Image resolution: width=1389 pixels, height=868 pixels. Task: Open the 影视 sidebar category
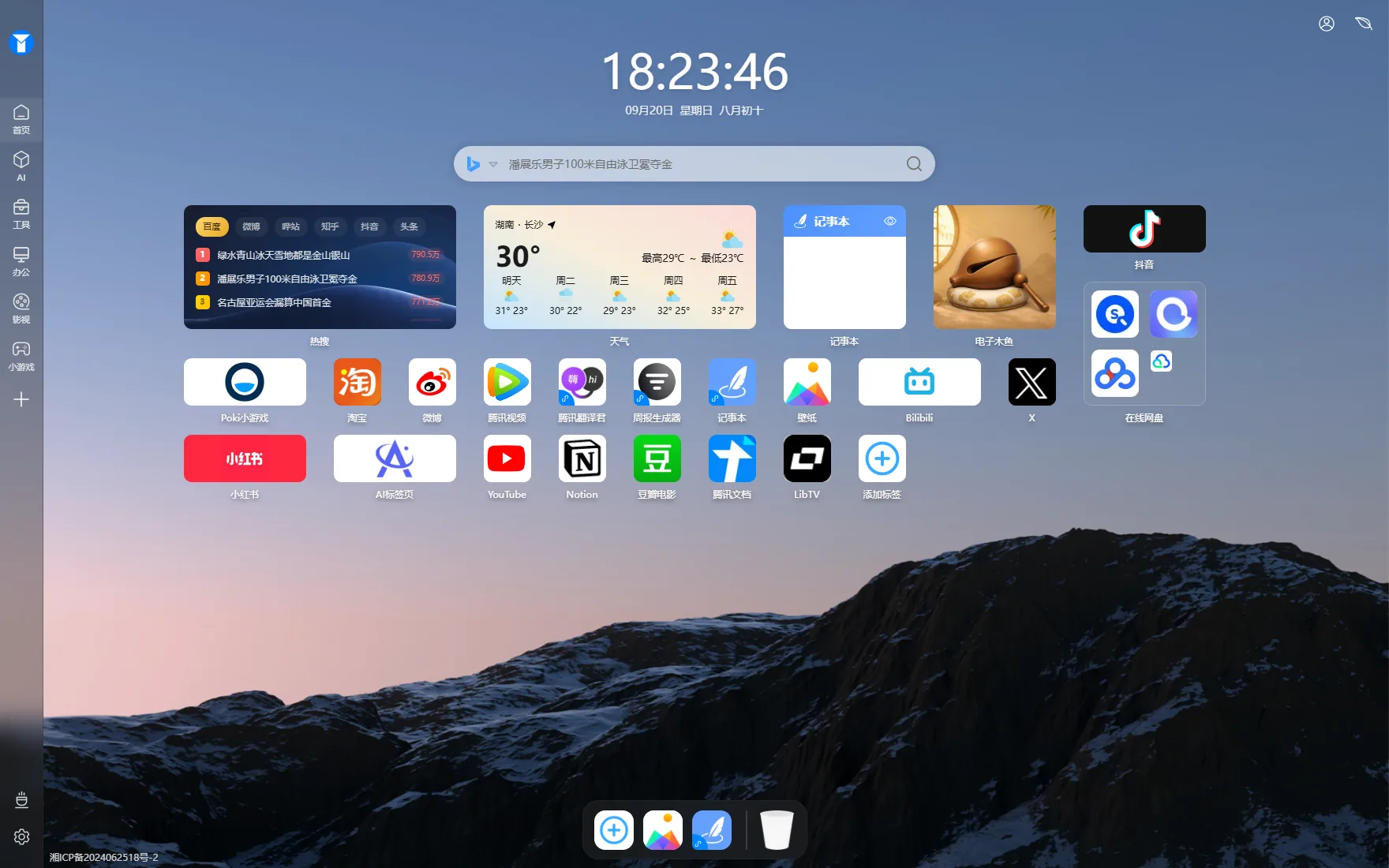tap(21, 309)
